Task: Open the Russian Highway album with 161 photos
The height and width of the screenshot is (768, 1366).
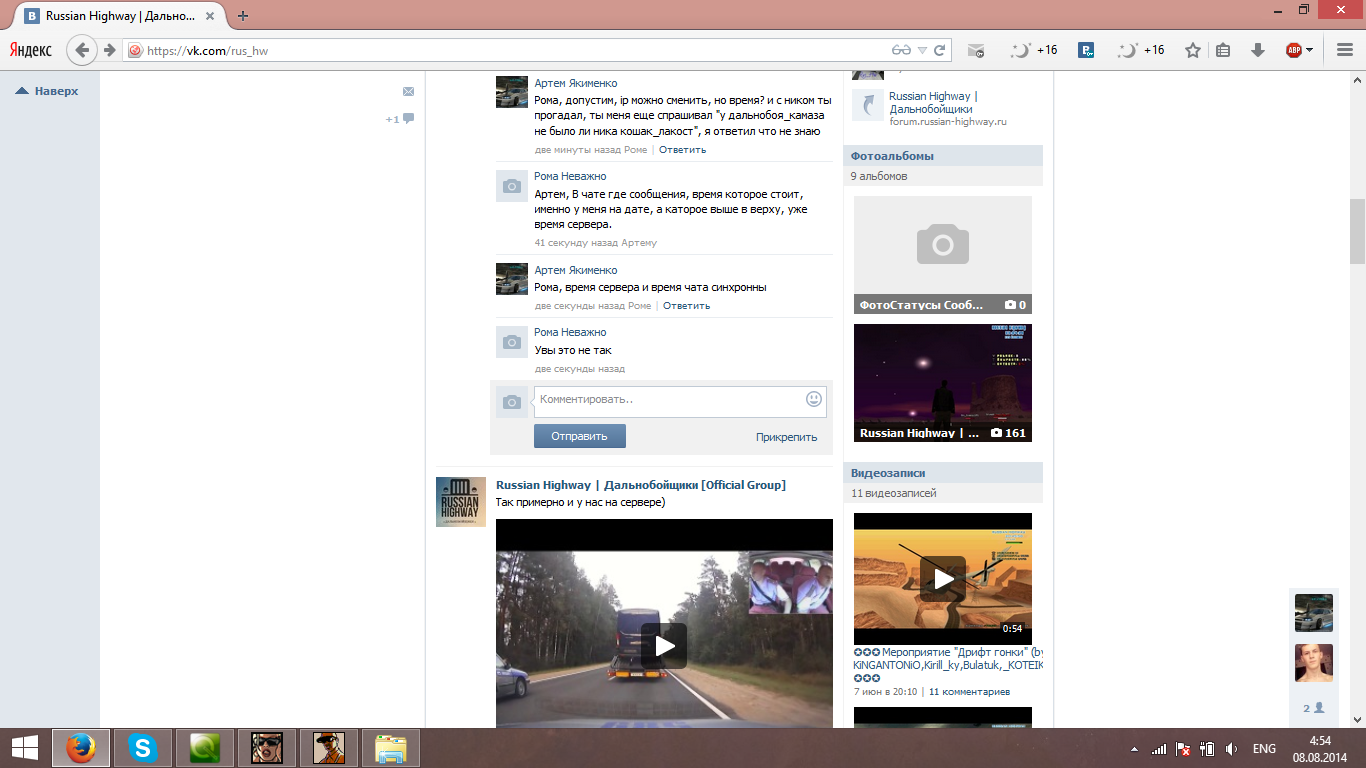Action: click(x=943, y=383)
